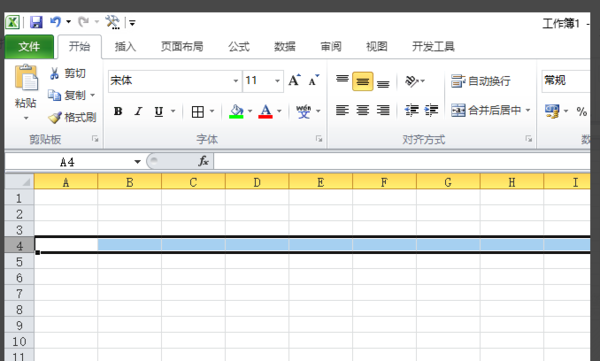Click the Redo arrow icon
This screenshot has width=600, height=361.
click(83, 22)
